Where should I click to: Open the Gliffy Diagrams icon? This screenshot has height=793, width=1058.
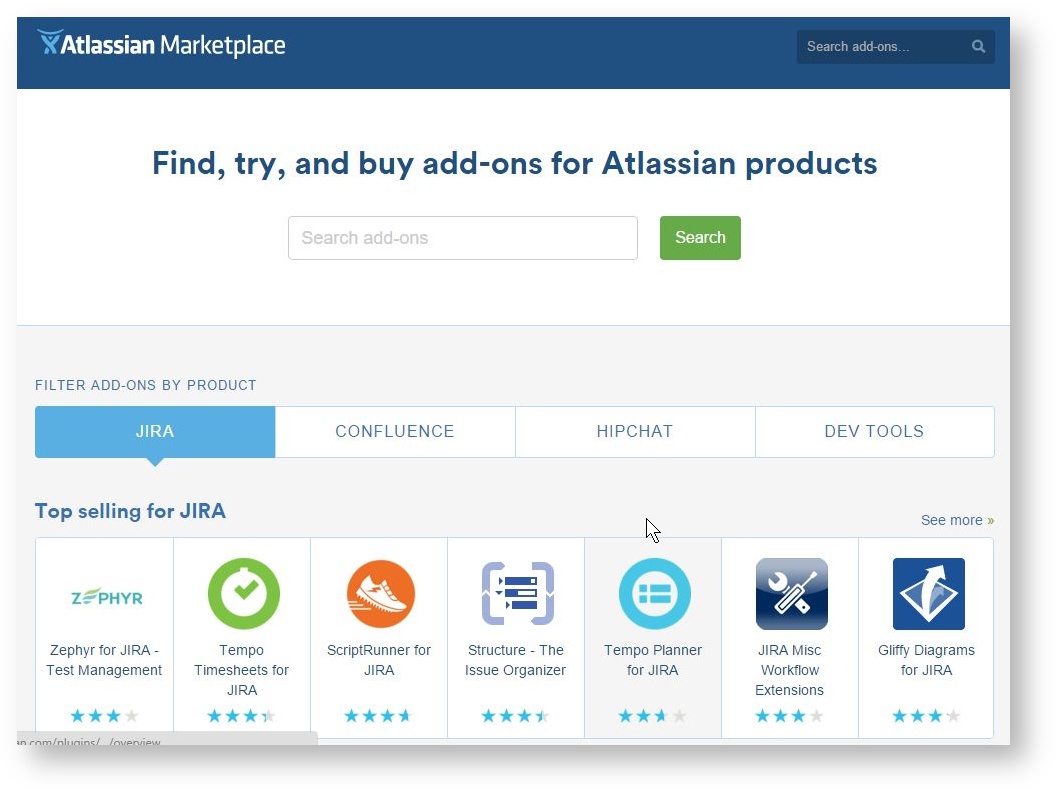point(928,594)
